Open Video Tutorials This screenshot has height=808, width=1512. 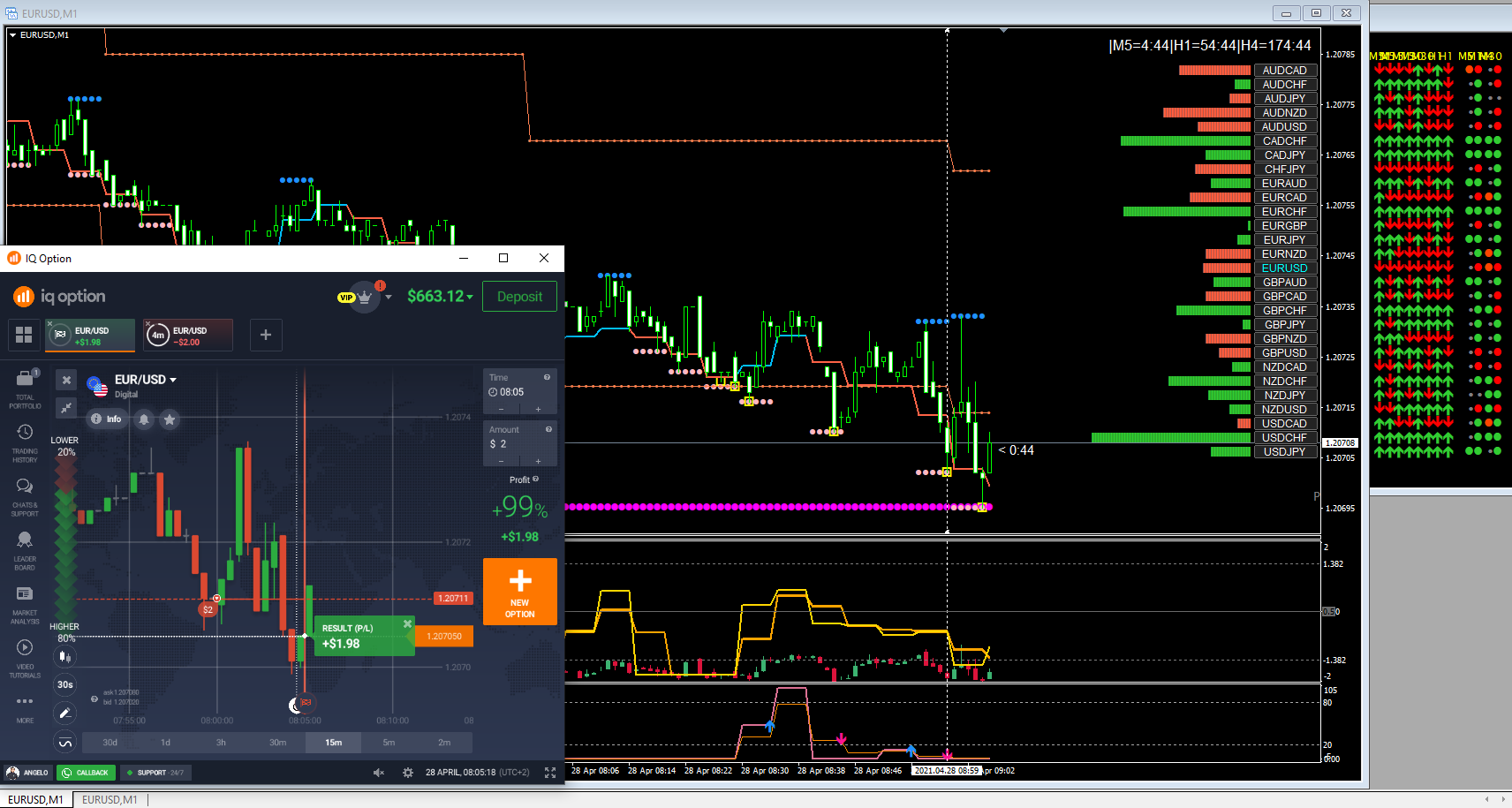coord(25,659)
